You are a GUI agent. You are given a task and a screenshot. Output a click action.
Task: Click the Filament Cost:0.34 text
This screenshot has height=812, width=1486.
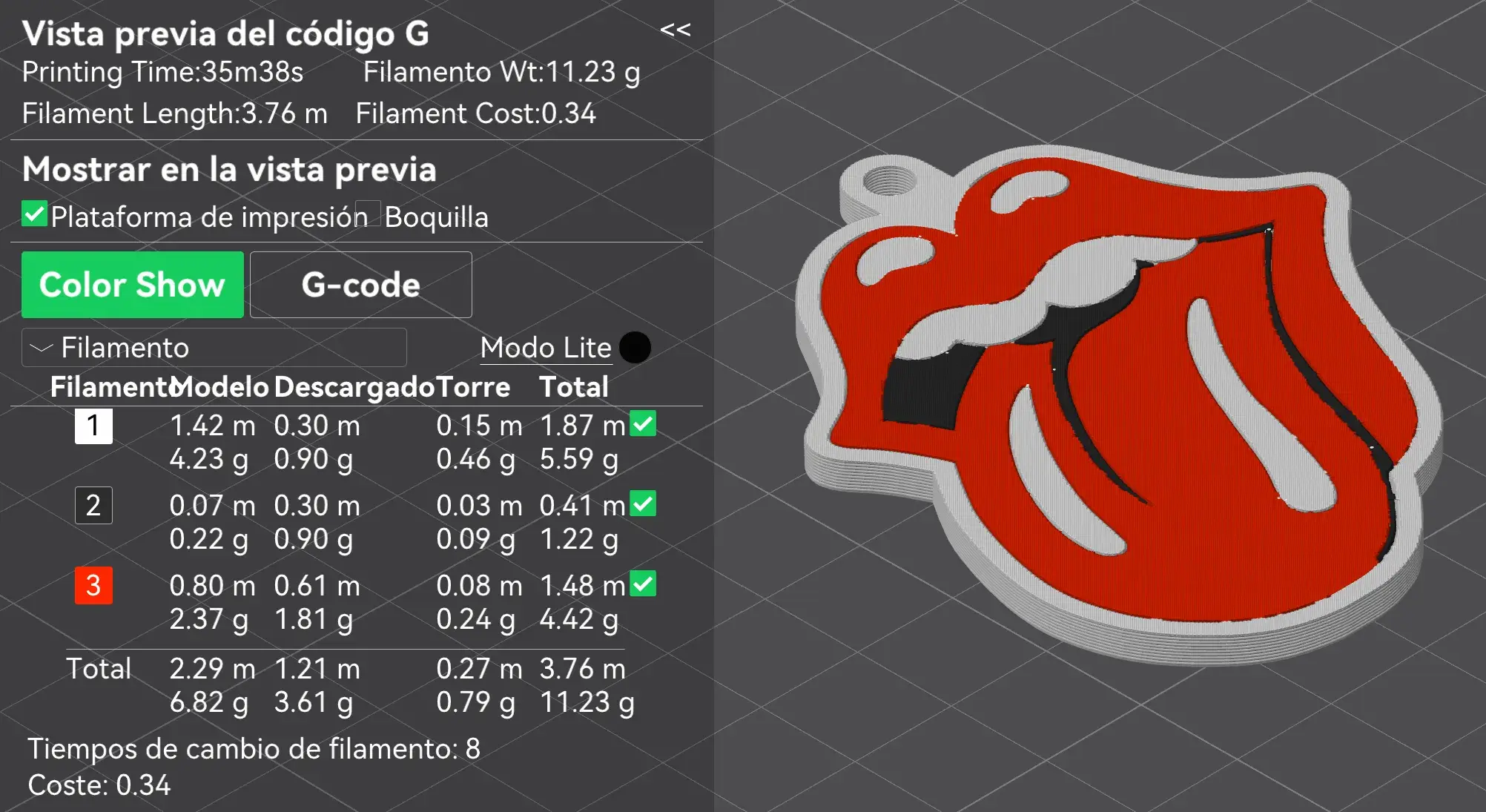pos(475,113)
